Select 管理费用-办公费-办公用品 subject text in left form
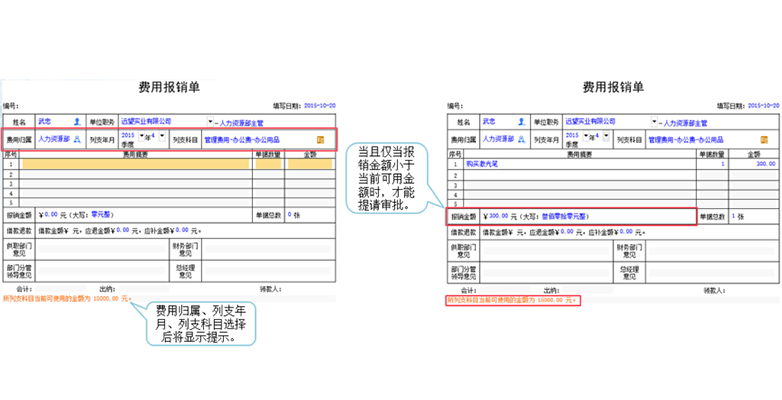 click(x=242, y=140)
